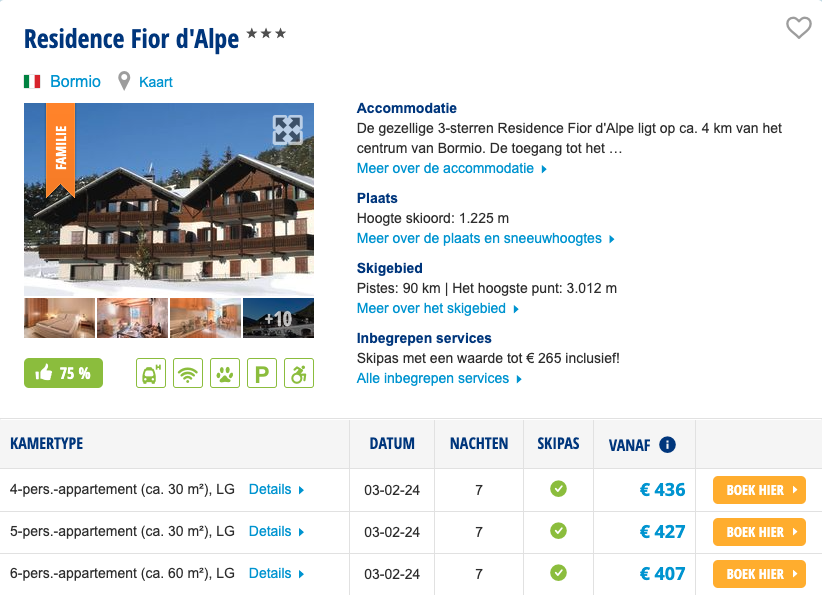The width and height of the screenshot is (822, 595).
Task: Click the pets allowed paw icon
Action: click(x=224, y=373)
